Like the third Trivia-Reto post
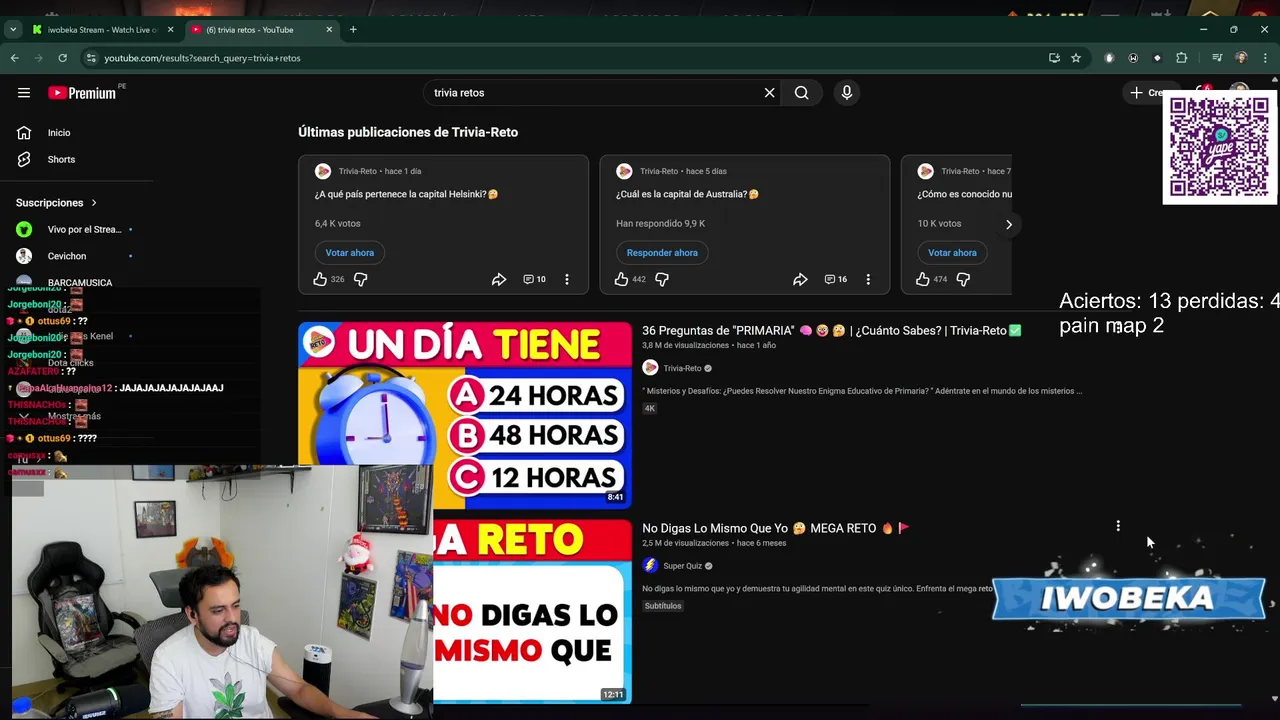This screenshot has height=720, width=1280. tap(923, 280)
